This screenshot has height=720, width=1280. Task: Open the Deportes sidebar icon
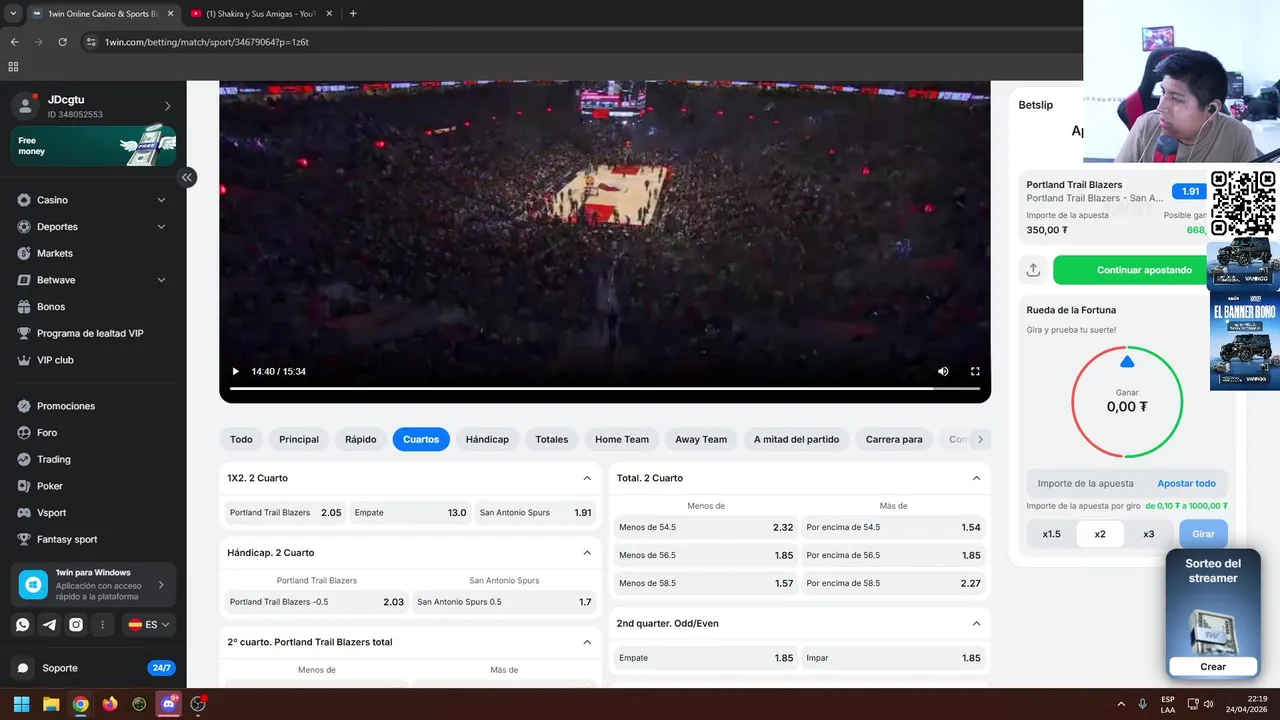(24, 227)
